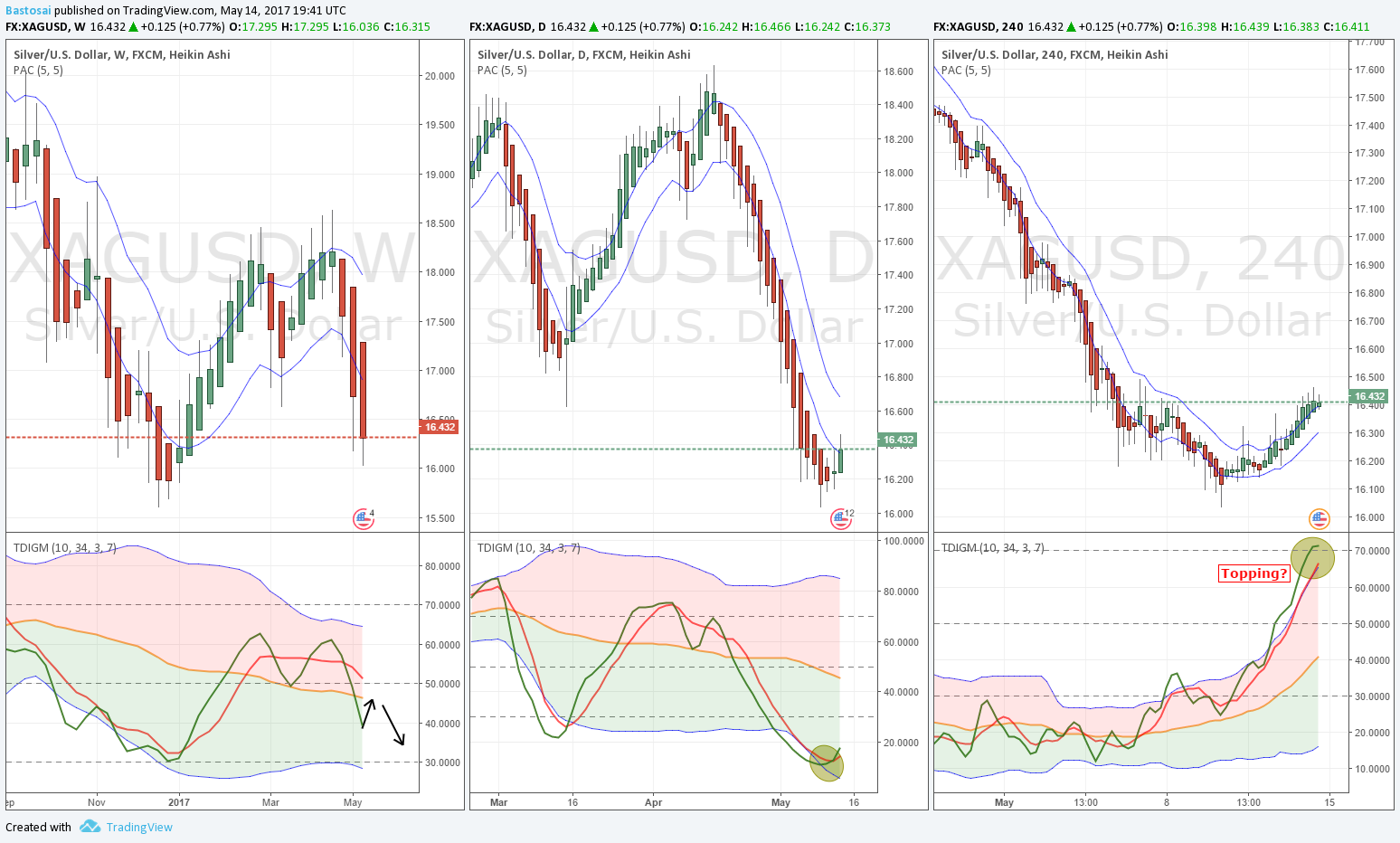The height and width of the screenshot is (843, 1400).
Task: Click the Apr label on daily time axis
Action: [654, 802]
